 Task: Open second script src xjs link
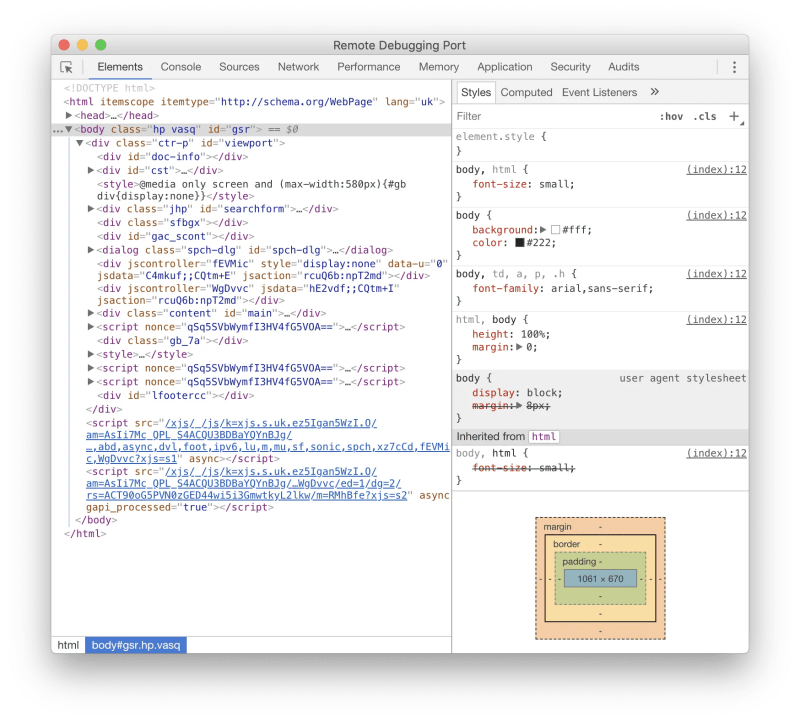click(x=246, y=484)
